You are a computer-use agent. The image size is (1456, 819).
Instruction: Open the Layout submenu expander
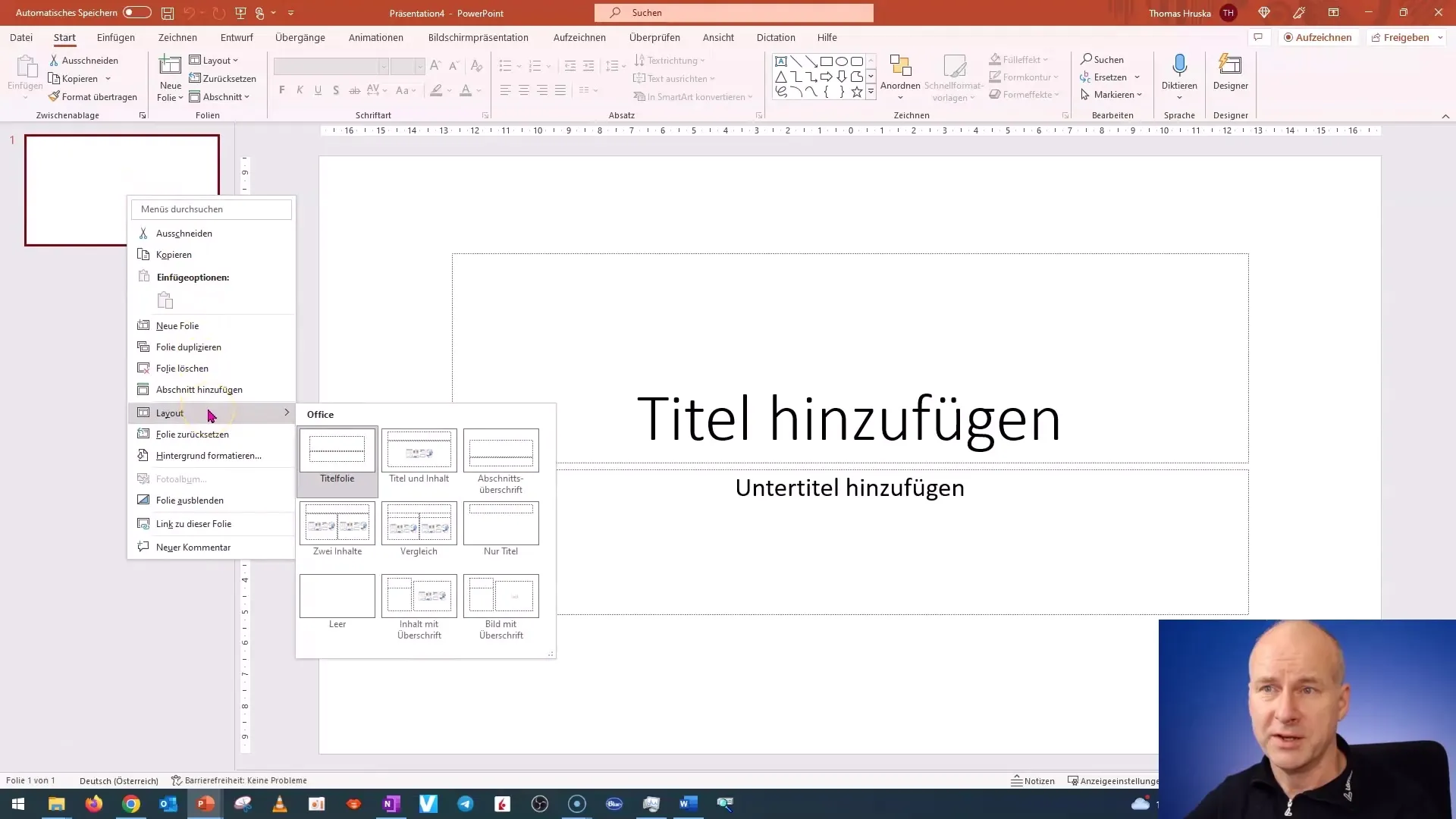pos(287,413)
